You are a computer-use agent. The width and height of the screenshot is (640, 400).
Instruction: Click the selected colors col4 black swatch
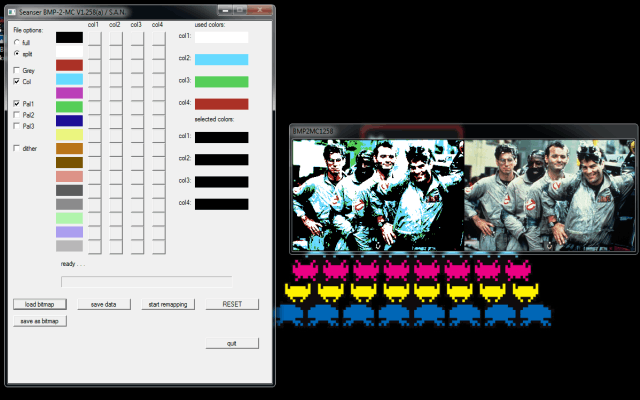click(x=221, y=204)
